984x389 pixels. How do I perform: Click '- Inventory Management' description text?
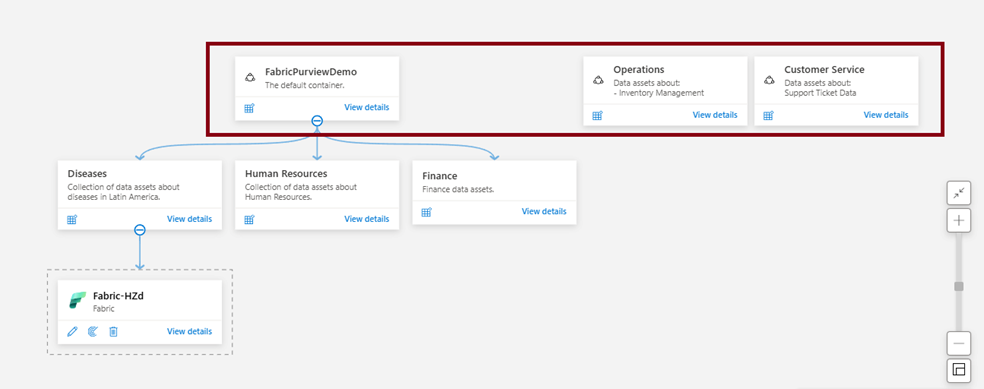[x=658, y=93]
